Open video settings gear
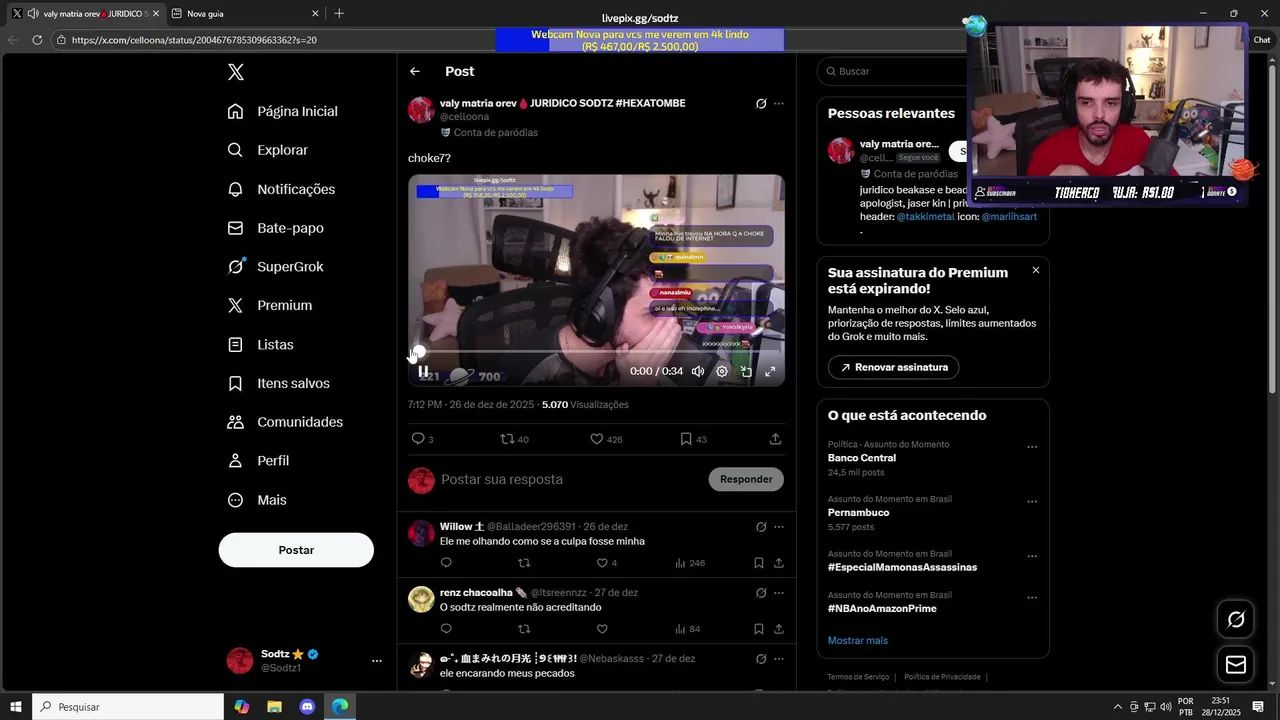 click(722, 371)
